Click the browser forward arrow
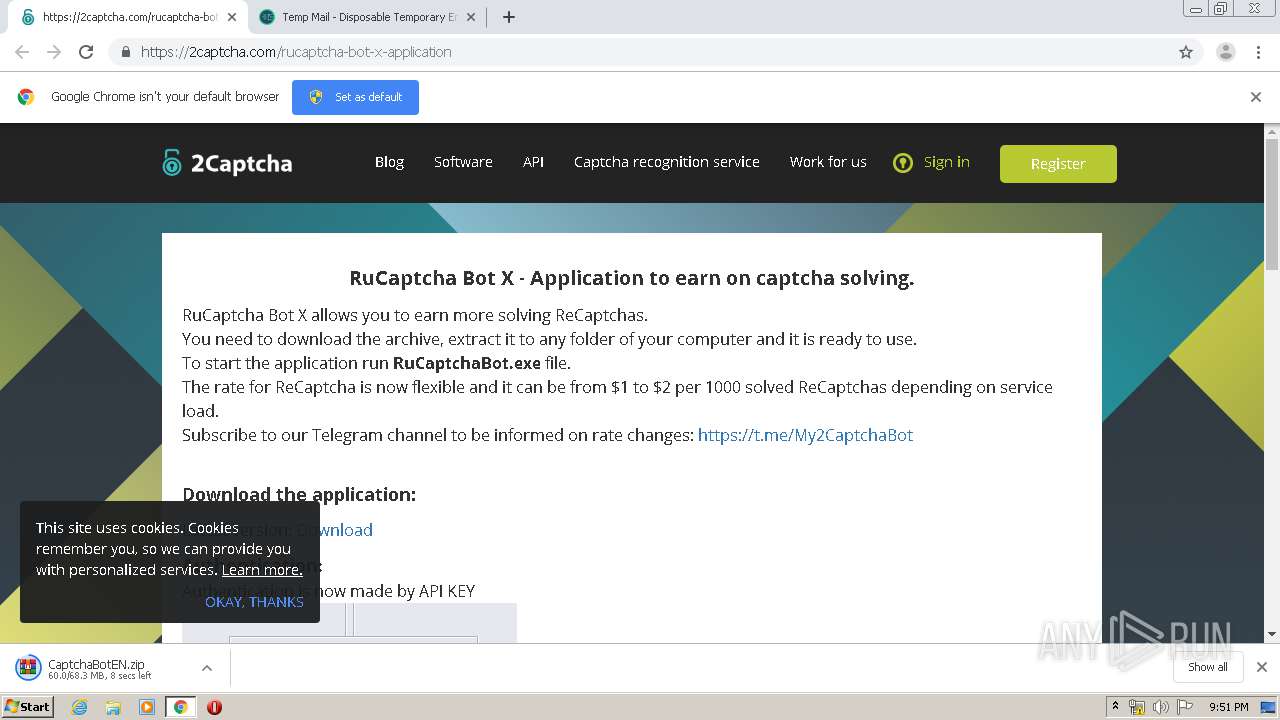 54,52
